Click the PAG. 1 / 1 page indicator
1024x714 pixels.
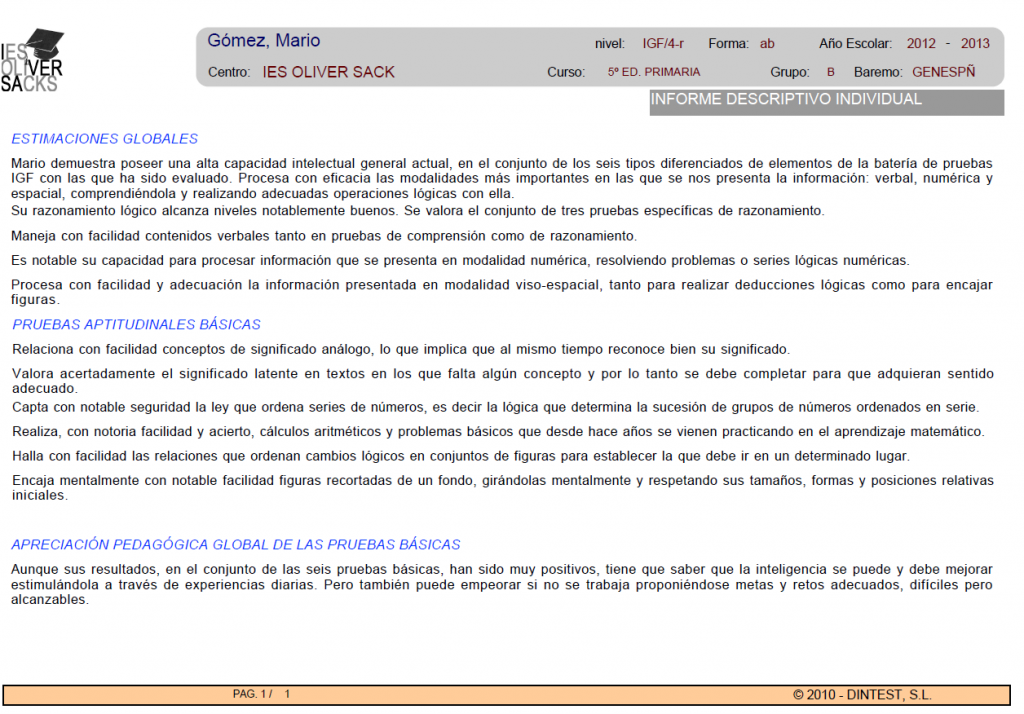261,694
